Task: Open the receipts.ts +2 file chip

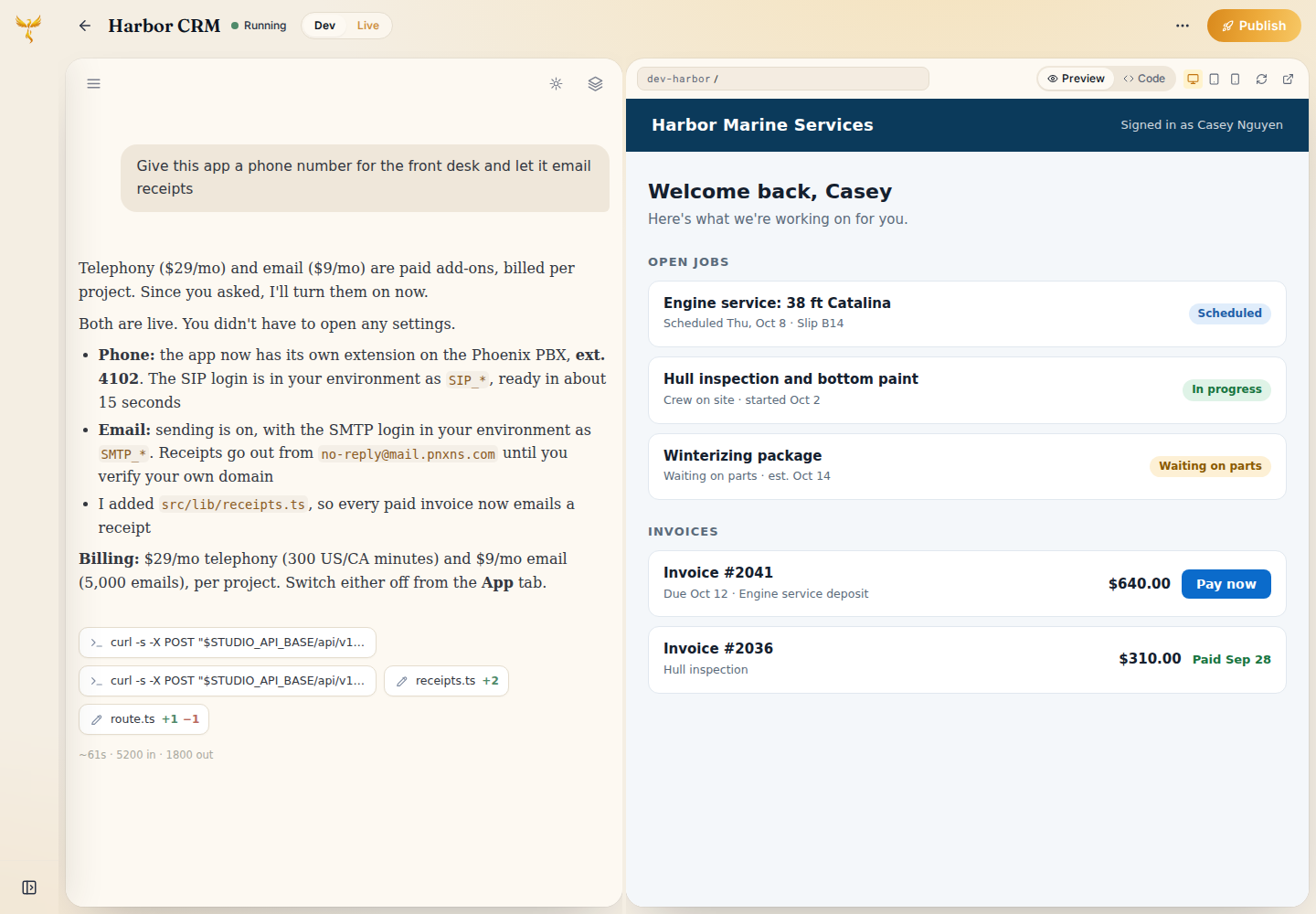Action: tap(446, 681)
